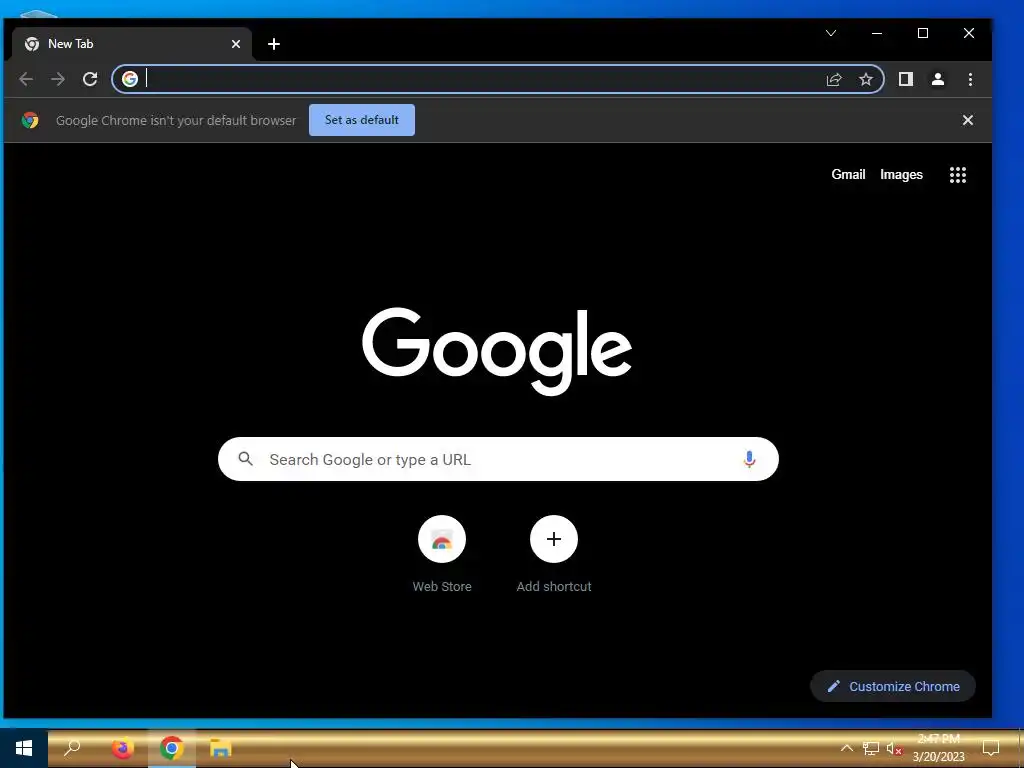Open a new tab with plus button
1024x768 pixels.
[274, 44]
